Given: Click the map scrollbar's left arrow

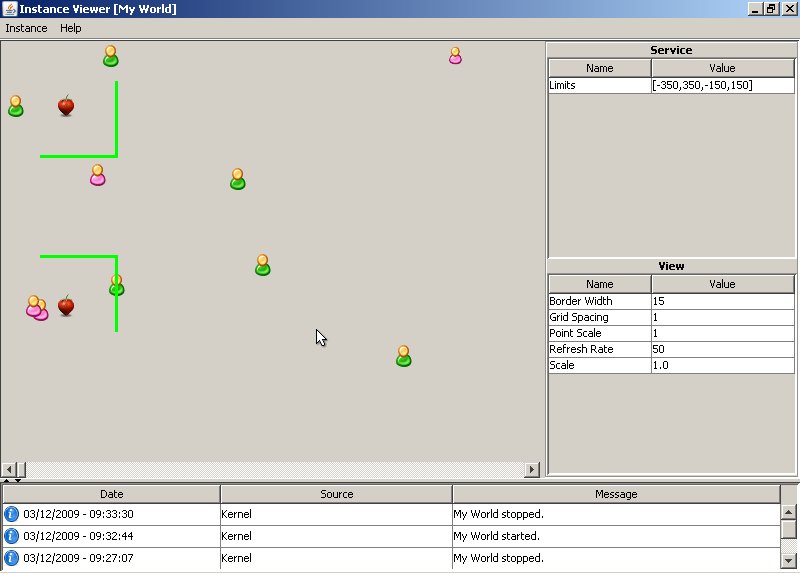Looking at the screenshot, I should (8, 469).
